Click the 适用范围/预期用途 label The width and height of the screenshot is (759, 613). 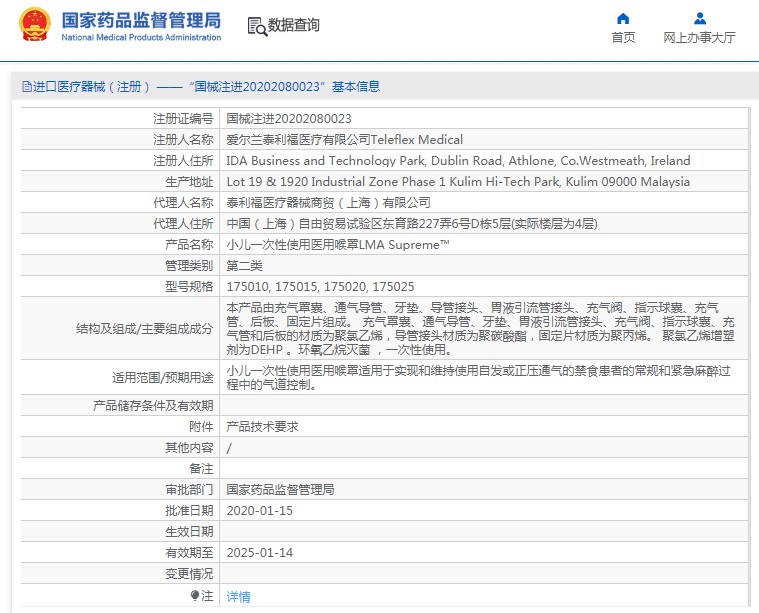click(163, 378)
